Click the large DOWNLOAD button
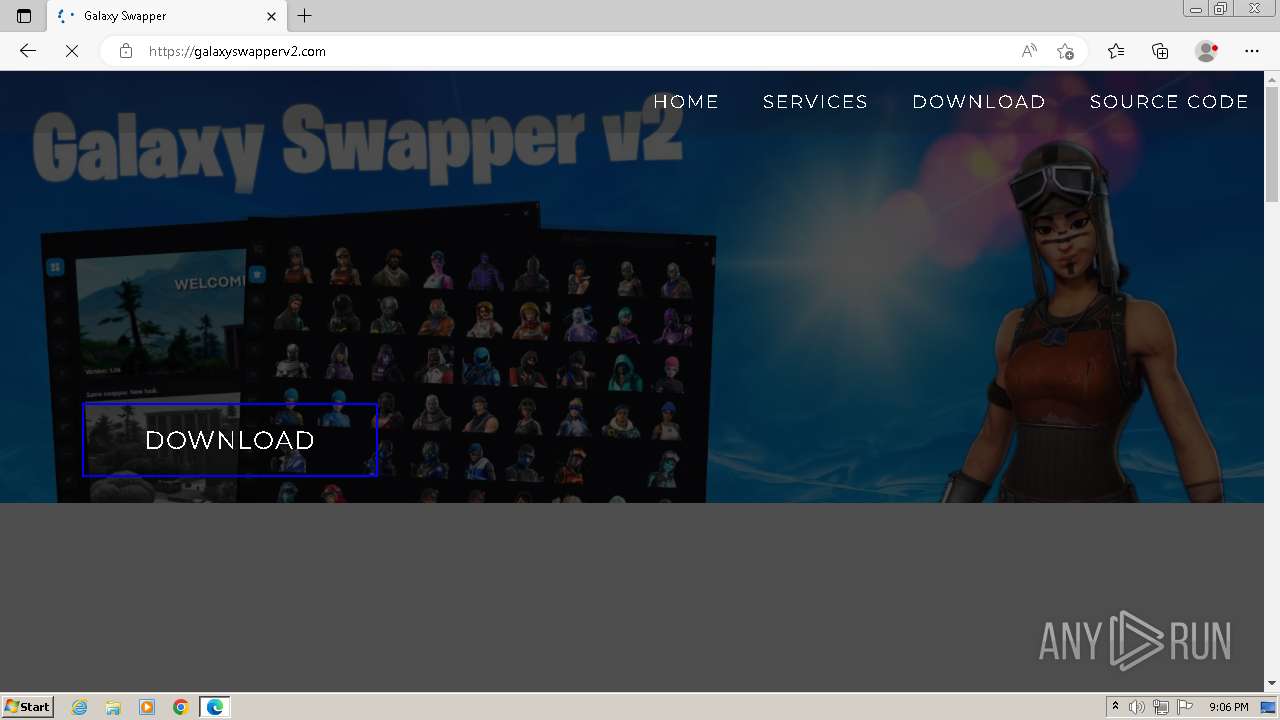The height and width of the screenshot is (720, 1280). (230, 440)
